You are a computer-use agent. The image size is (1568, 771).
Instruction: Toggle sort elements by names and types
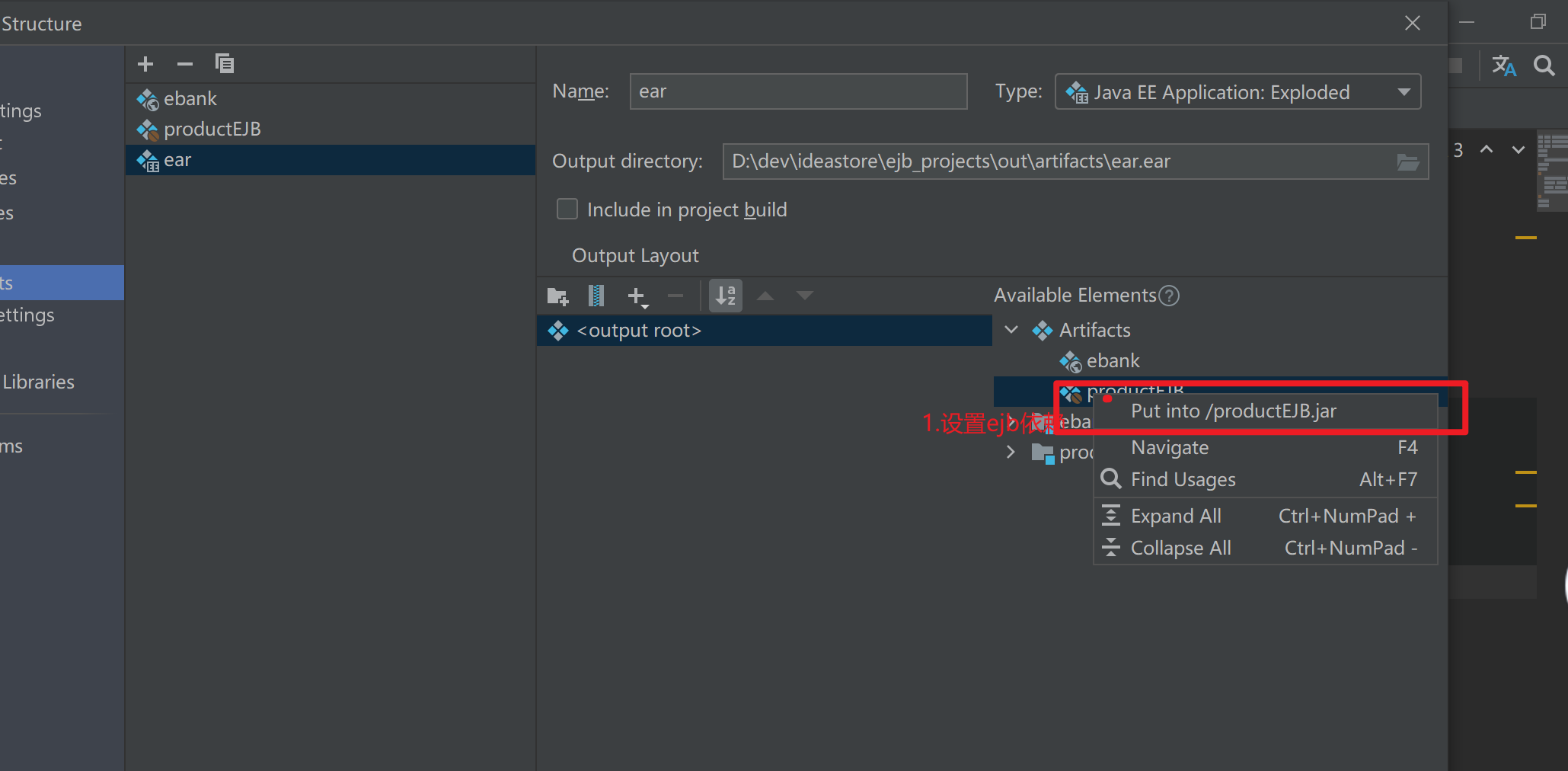[x=726, y=296]
